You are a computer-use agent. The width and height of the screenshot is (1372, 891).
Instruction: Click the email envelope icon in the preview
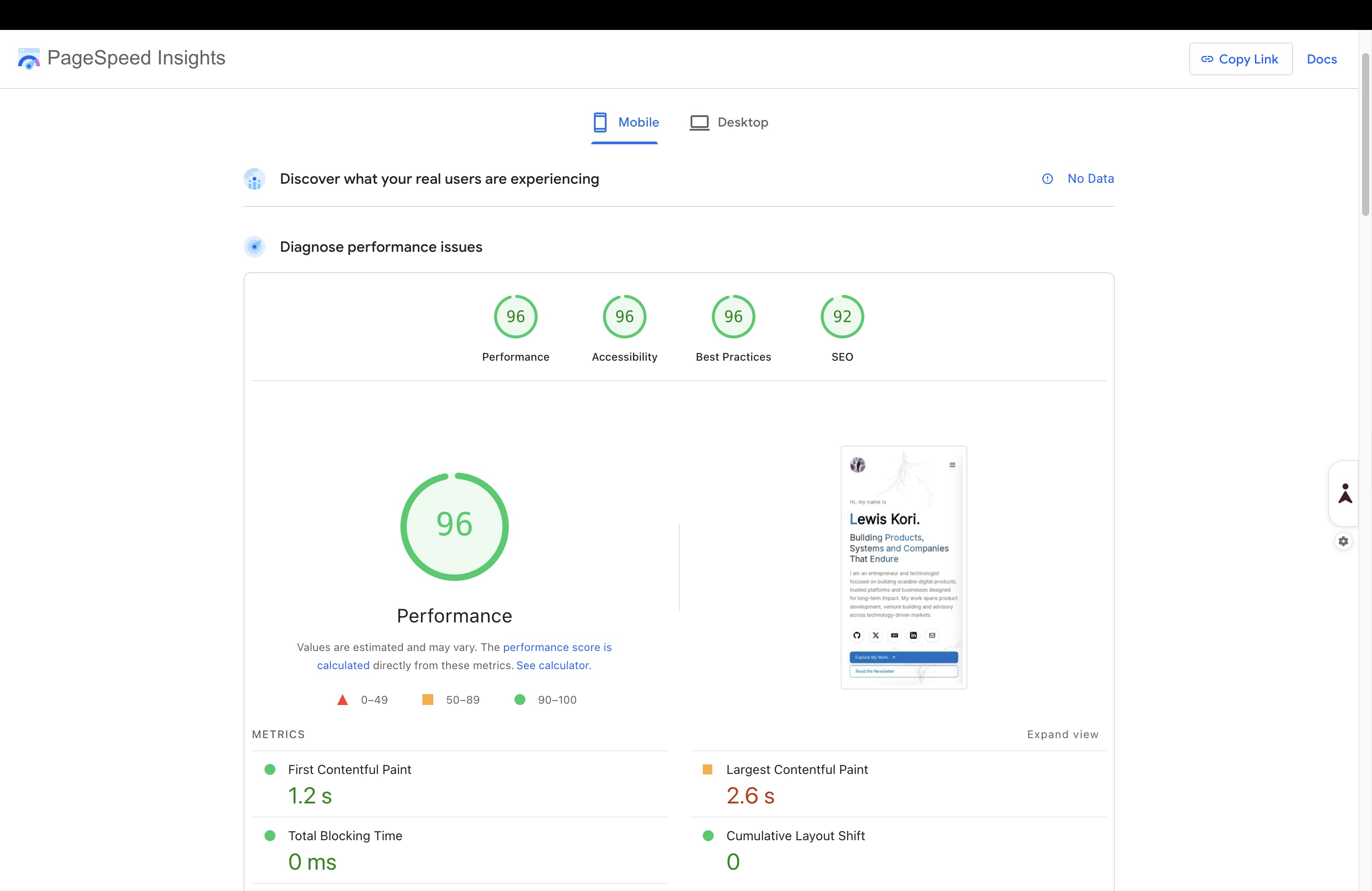[x=933, y=635]
